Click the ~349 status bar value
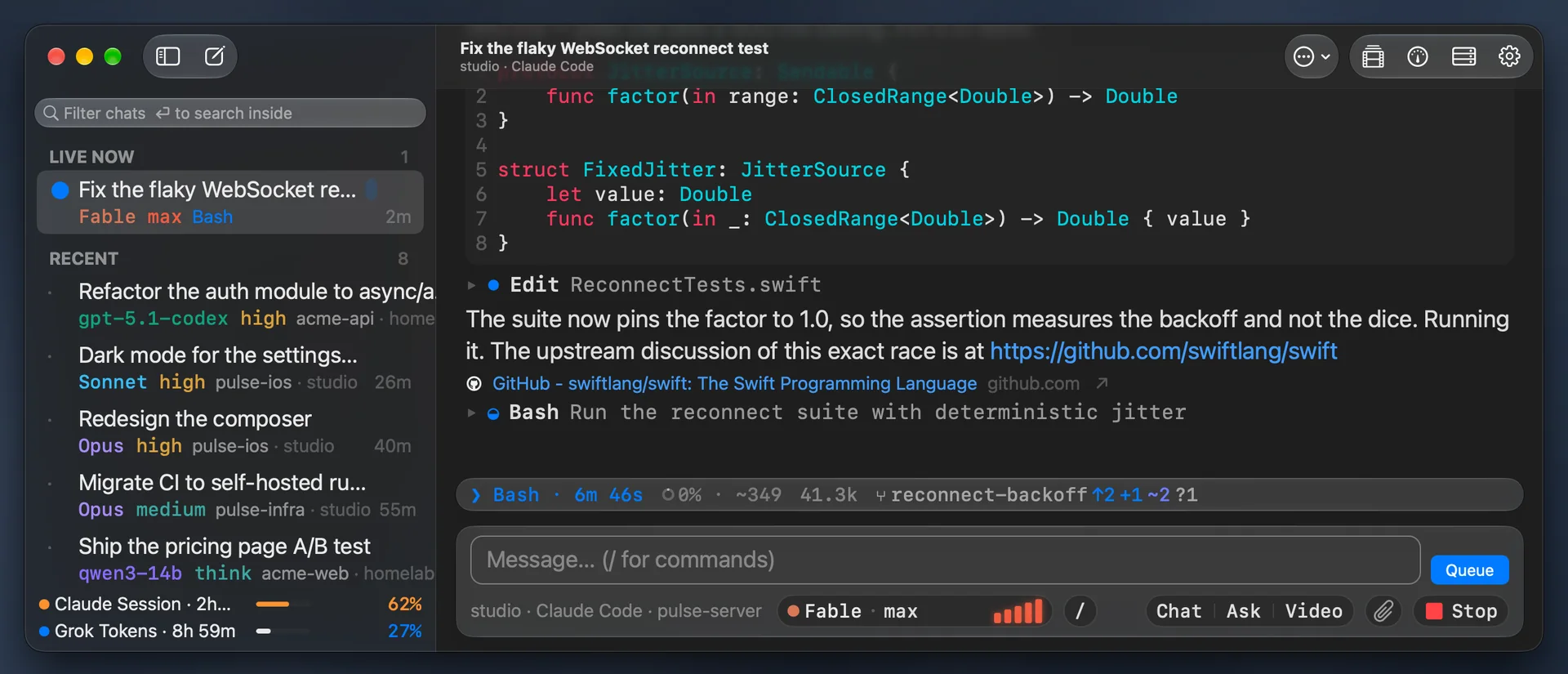 coord(758,495)
